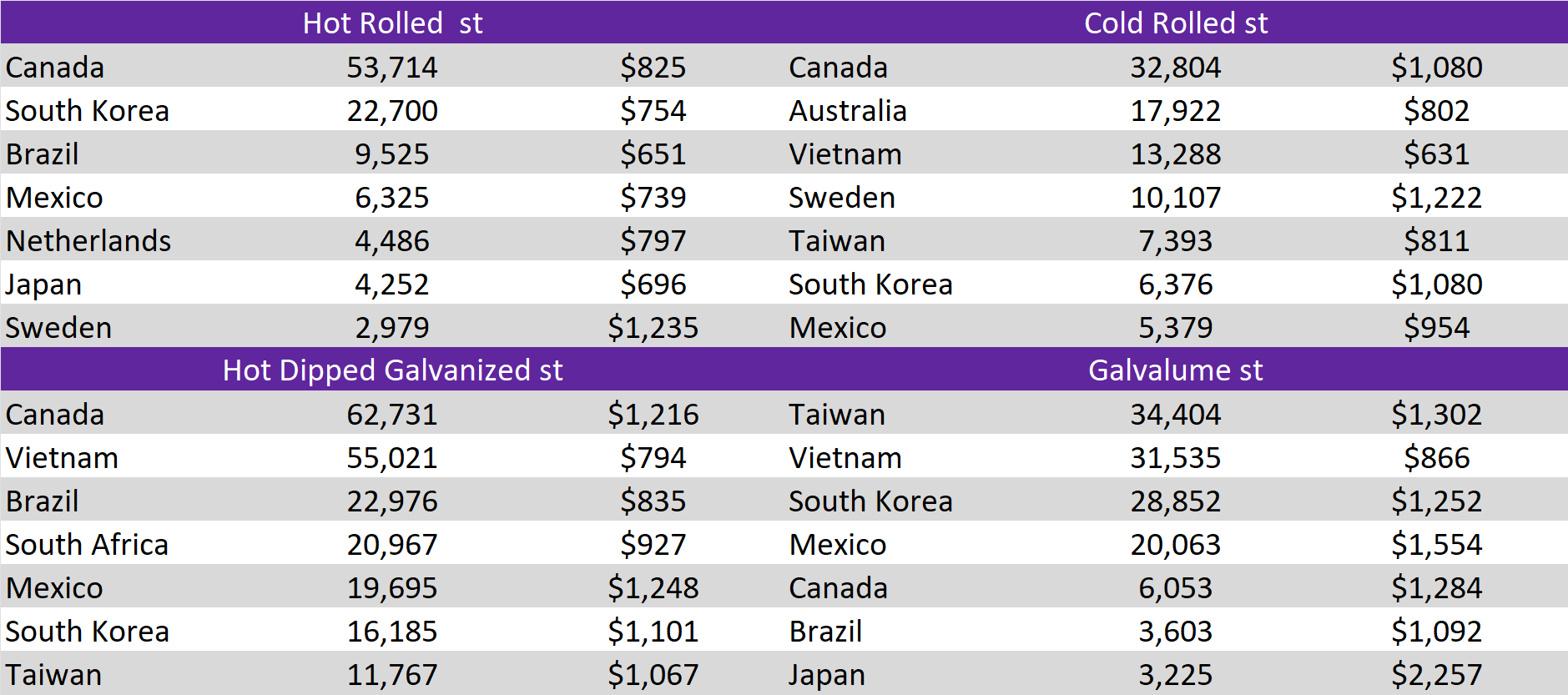Click the 62,731 Galvanized volume cell
Viewport: 1568px width, 695px height.
click(x=392, y=414)
